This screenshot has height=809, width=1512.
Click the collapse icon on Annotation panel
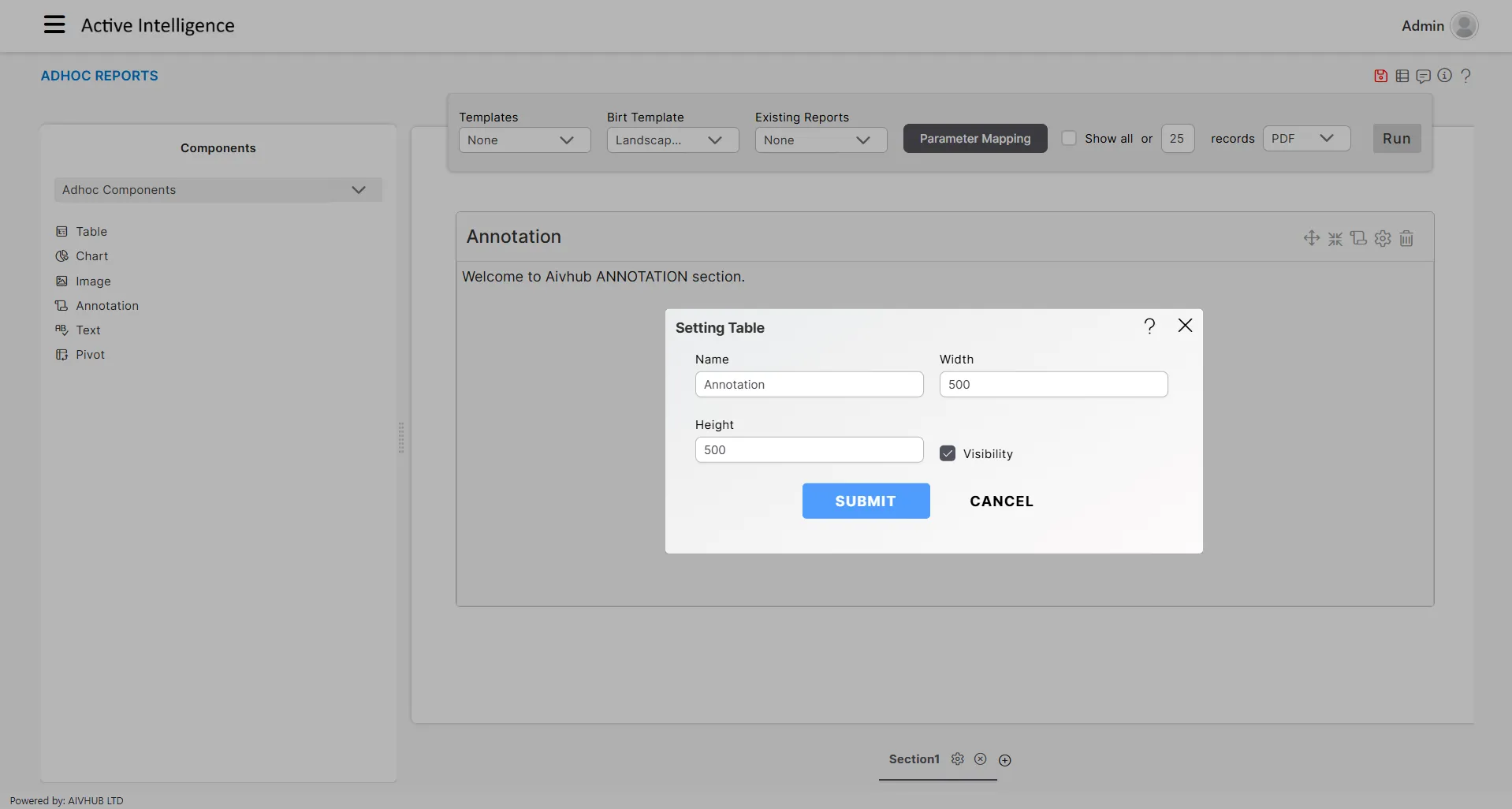pyautogui.click(x=1335, y=238)
